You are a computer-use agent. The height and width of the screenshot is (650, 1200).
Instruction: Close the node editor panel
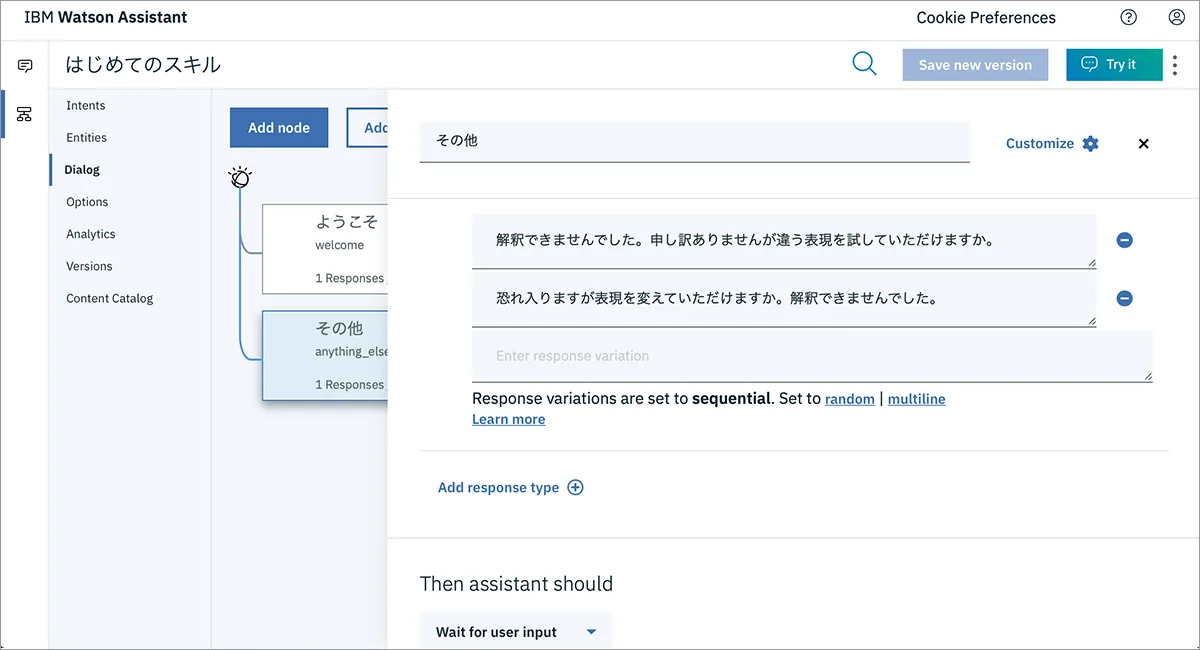click(1144, 144)
